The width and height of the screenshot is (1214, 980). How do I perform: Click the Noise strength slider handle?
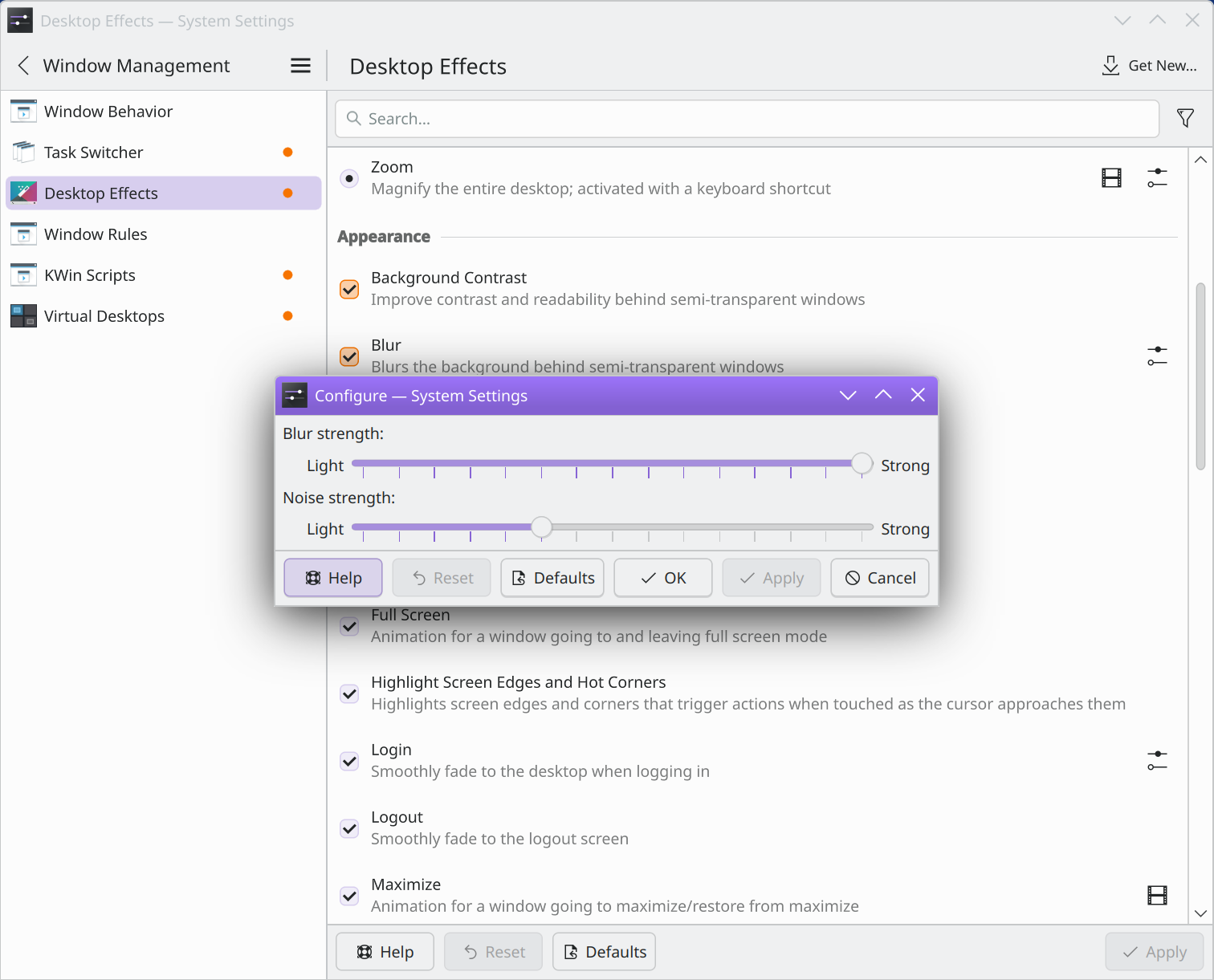[542, 527]
